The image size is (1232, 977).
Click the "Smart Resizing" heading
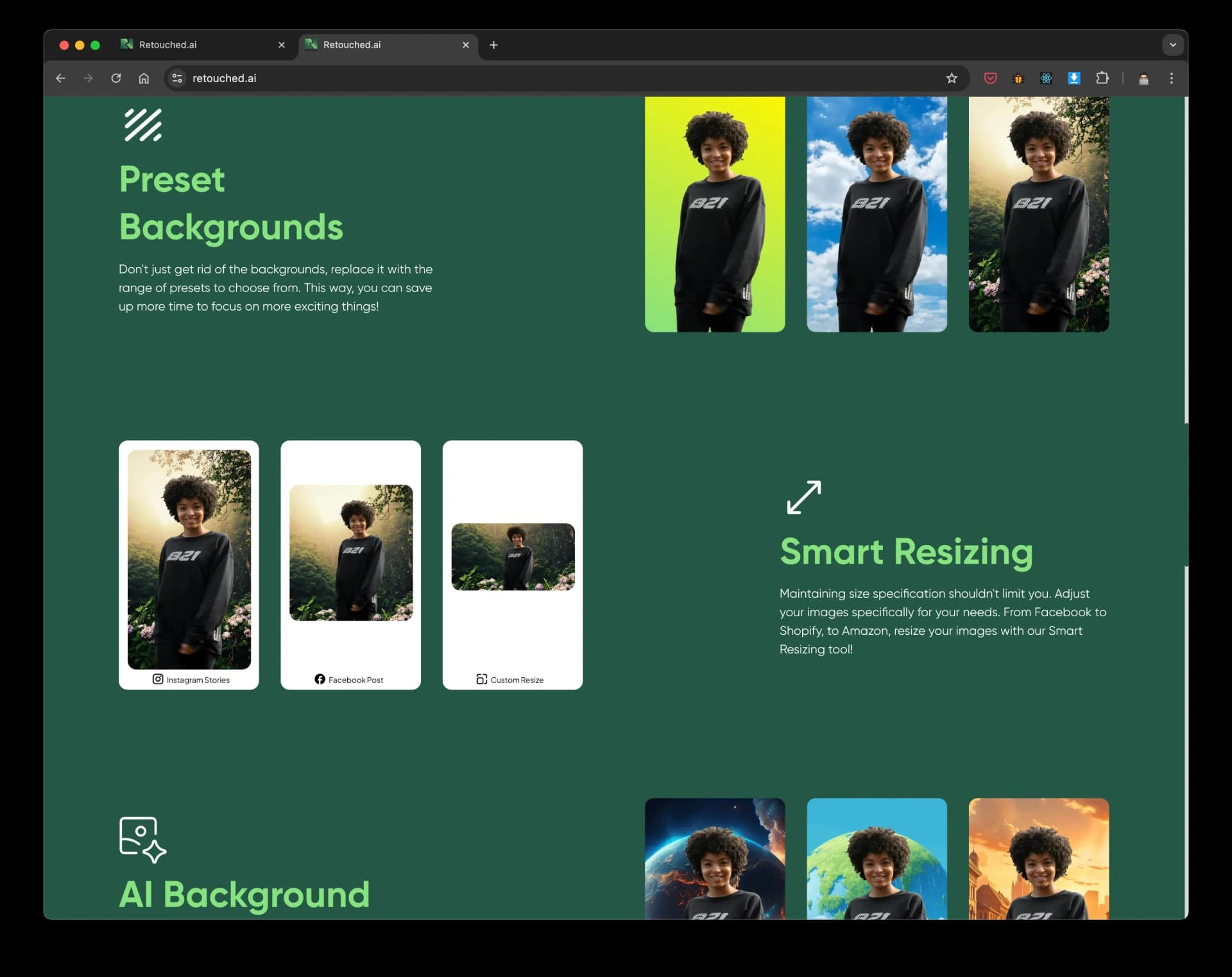point(906,551)
